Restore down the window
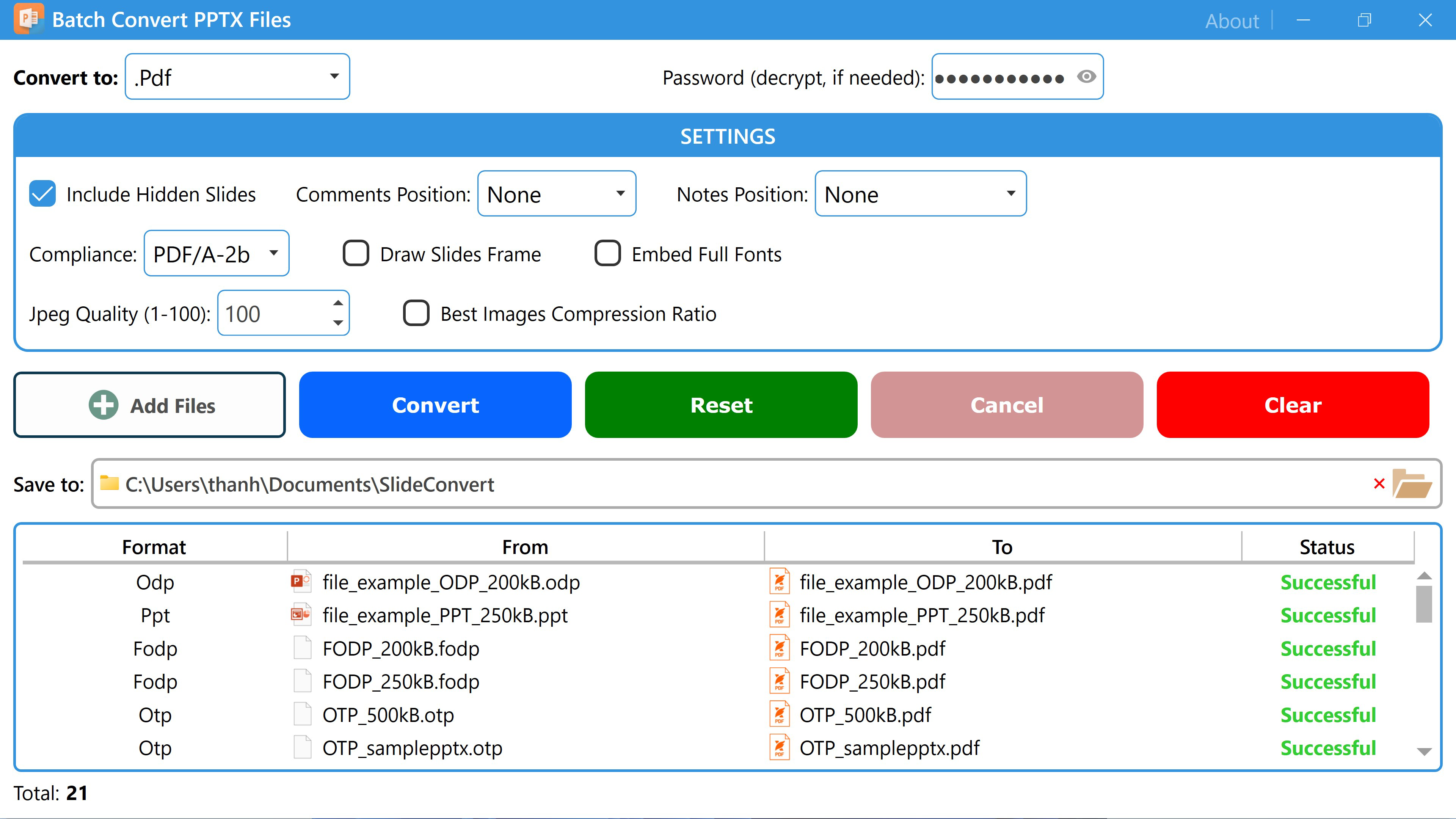This screenshot has height=819, width=1456. (x=1365, y=20)
